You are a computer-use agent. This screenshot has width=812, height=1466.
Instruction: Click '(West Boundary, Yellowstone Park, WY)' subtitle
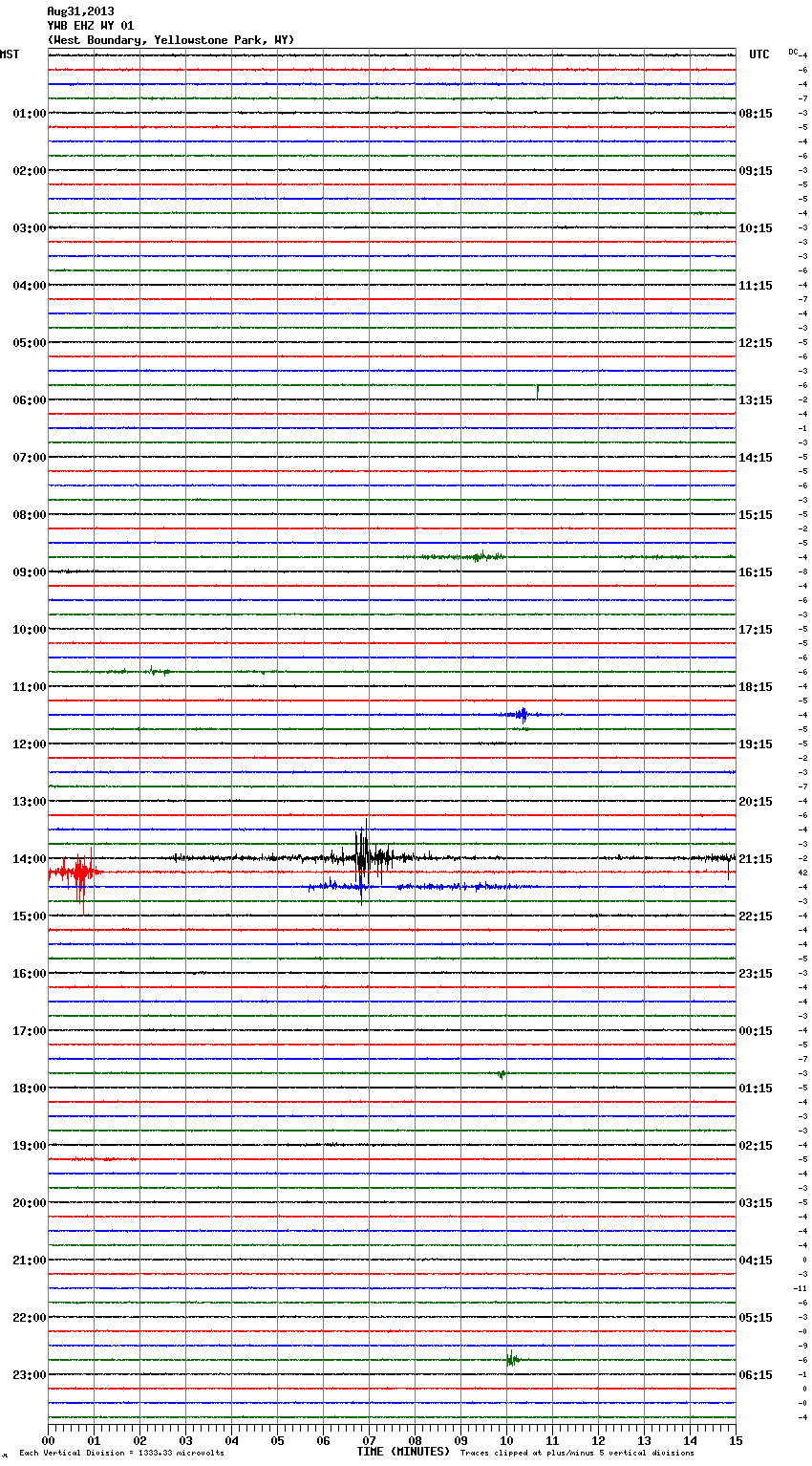(171, 40)
